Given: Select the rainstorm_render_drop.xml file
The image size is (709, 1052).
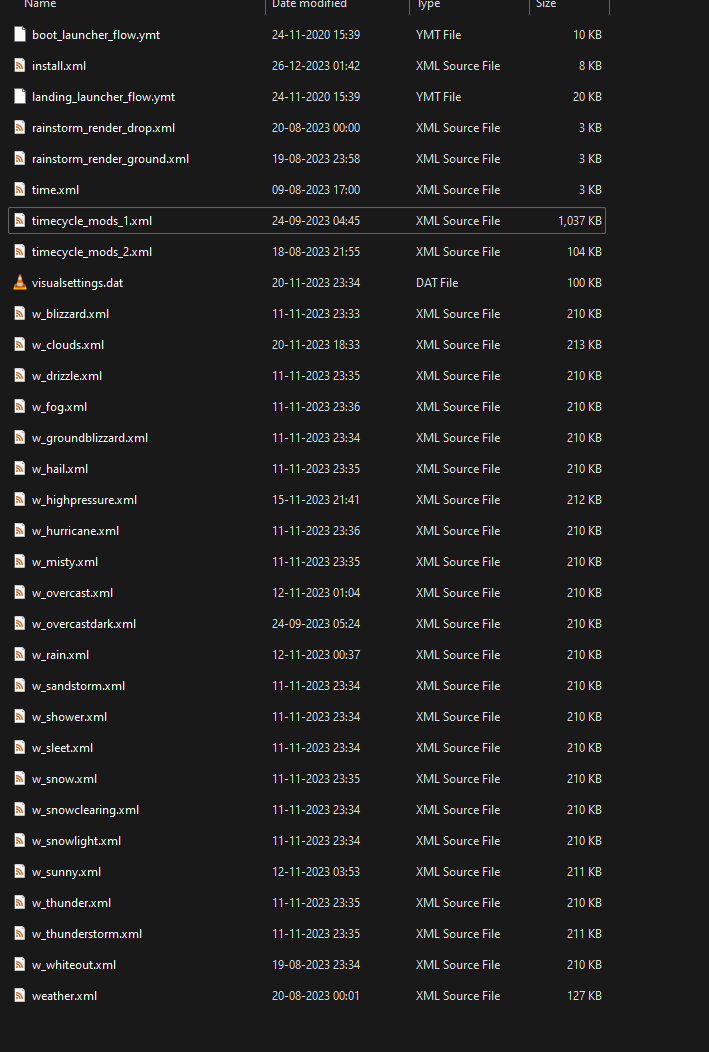Looking at the screenshot, I should 103,128.
